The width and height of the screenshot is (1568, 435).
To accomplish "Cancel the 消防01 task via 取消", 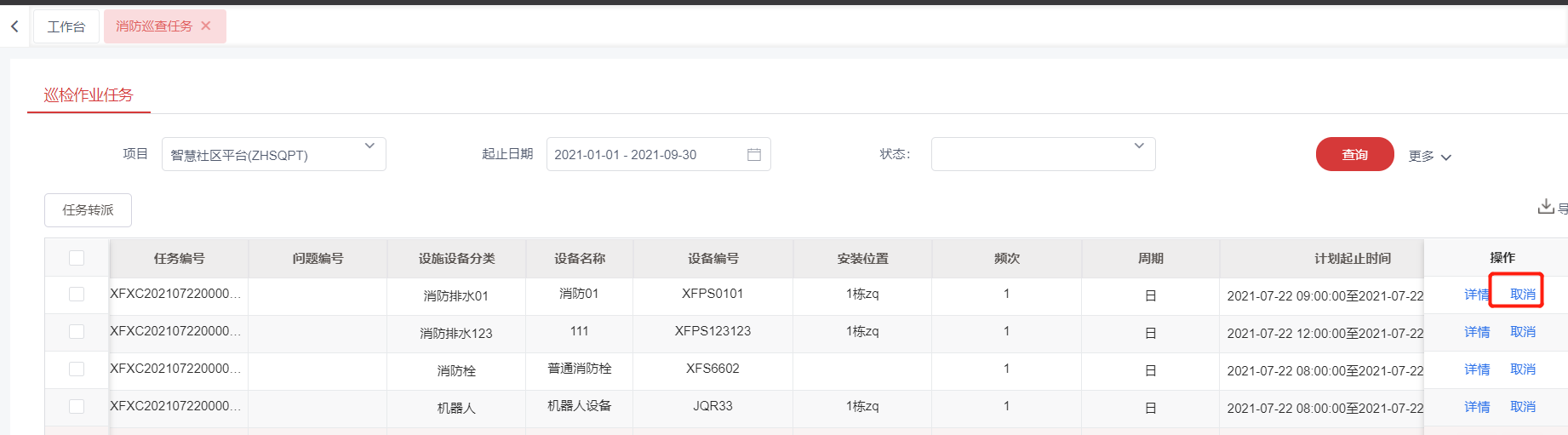I will pyautogui.click(x=1523, y=295).
